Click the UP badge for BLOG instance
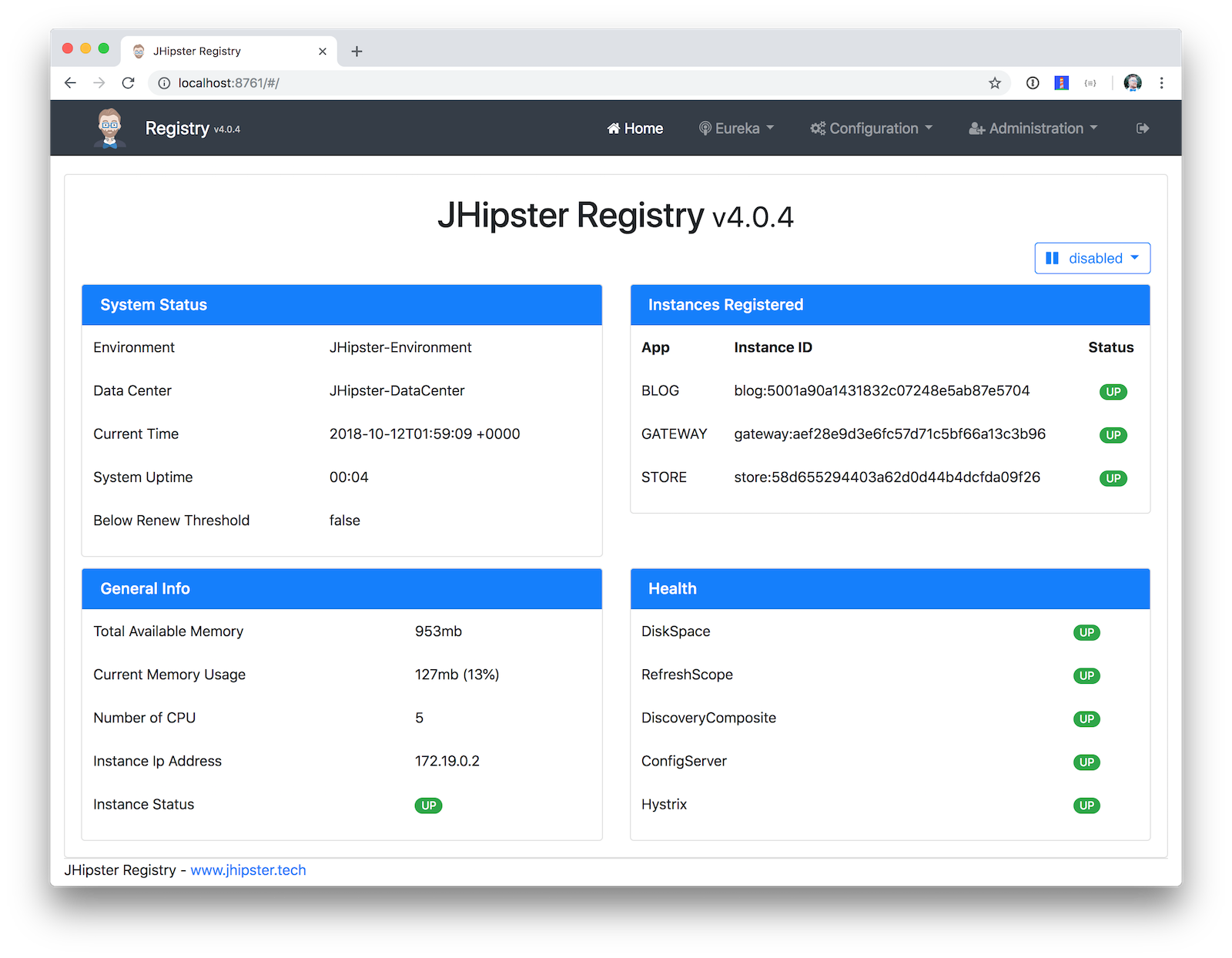Viewport: 1232px width, 958px height. (1113, 392)
